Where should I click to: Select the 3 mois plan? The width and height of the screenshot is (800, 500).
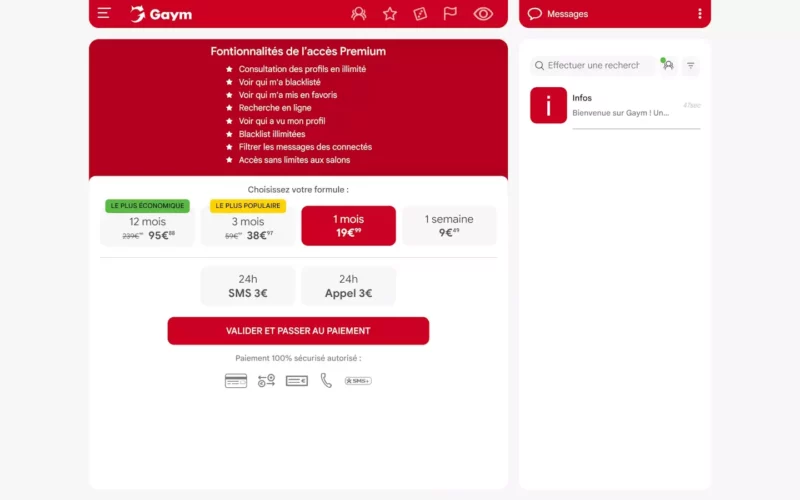pyautogui.click(x=248, y=228)
